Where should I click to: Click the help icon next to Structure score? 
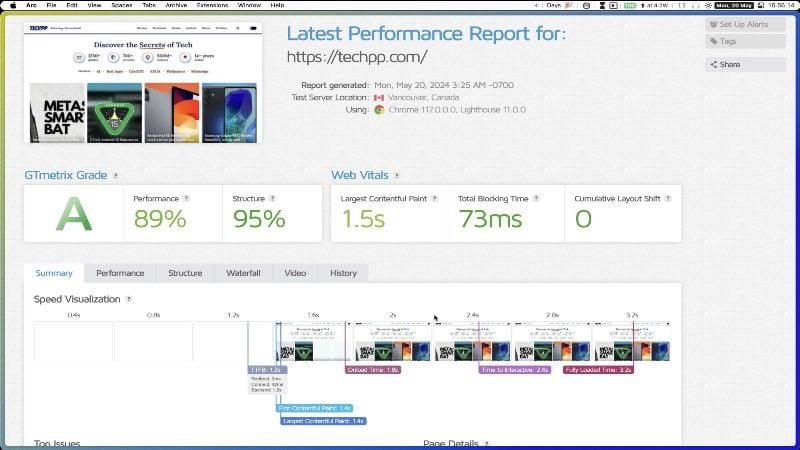tap(272, 198)
